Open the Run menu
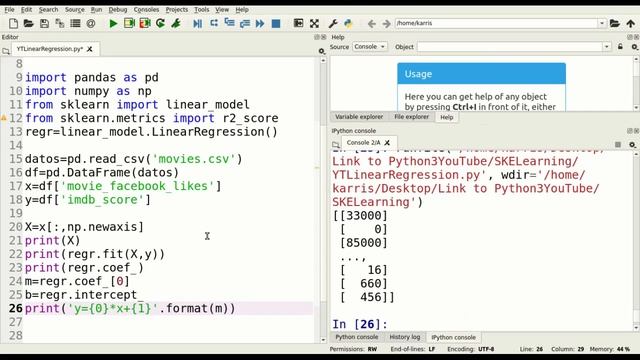Viewport: 640px width, 360px height. pos(96,9)
